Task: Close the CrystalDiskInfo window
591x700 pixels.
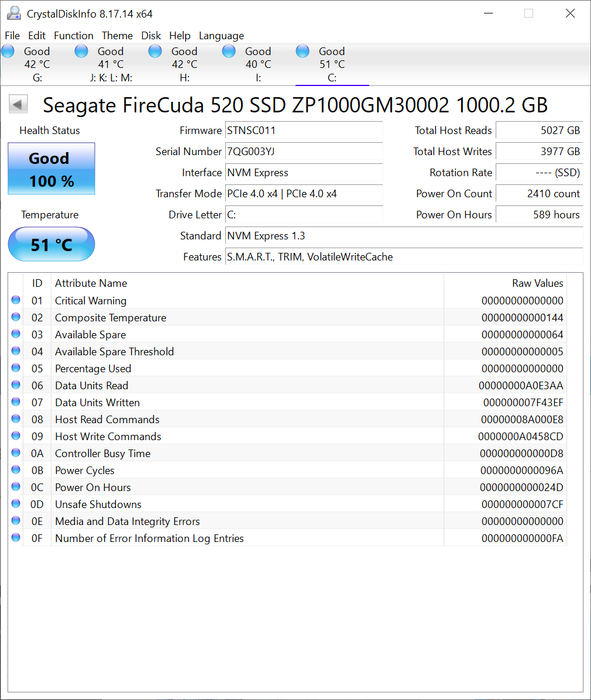Action: (570, 13)
